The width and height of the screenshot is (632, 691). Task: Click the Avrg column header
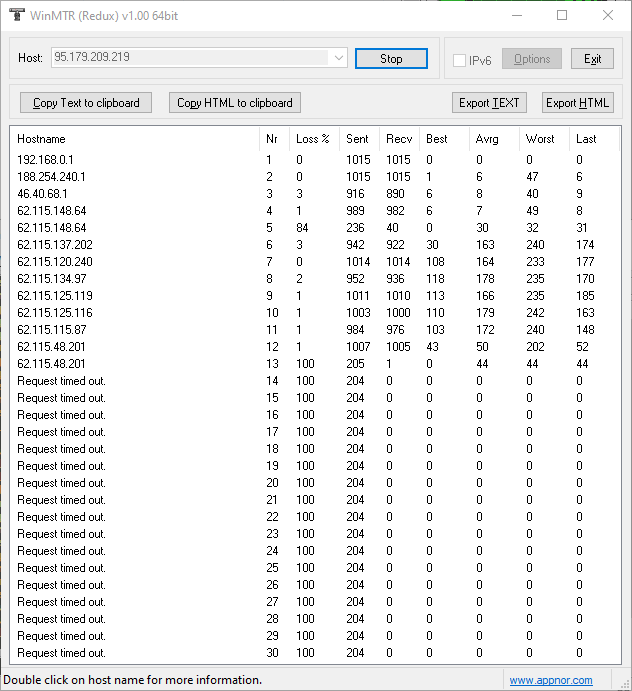(494, 139)
